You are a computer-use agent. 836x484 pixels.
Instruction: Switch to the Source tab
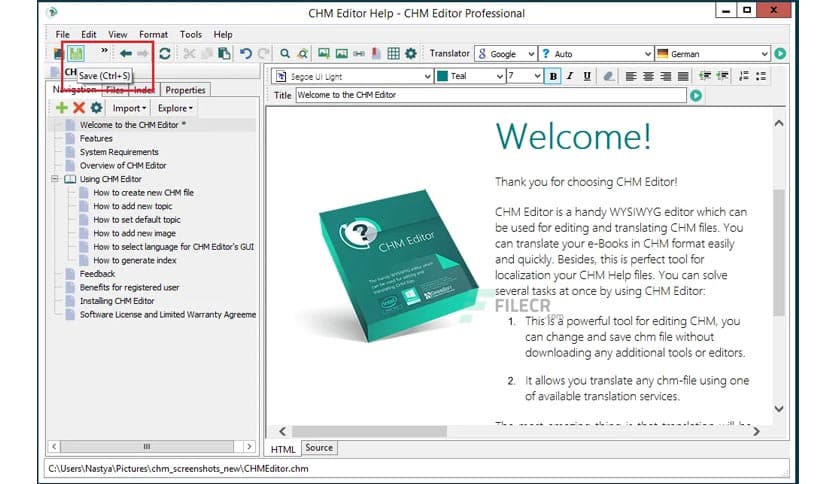pos(319,448)
